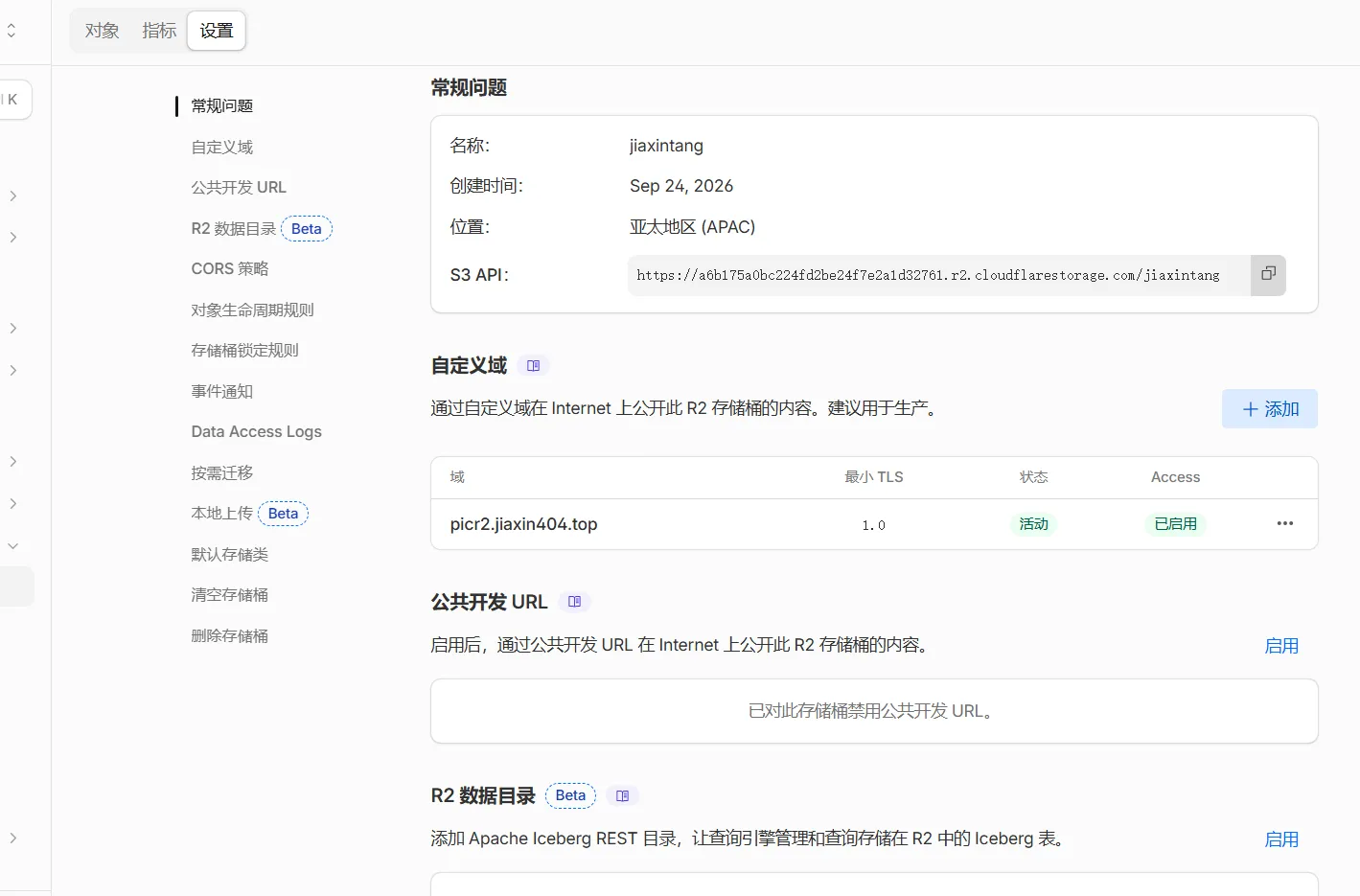1360x896 pixels.
Task: Jump to 默认存储类 in settings nav
Action: tap(230, 555)
